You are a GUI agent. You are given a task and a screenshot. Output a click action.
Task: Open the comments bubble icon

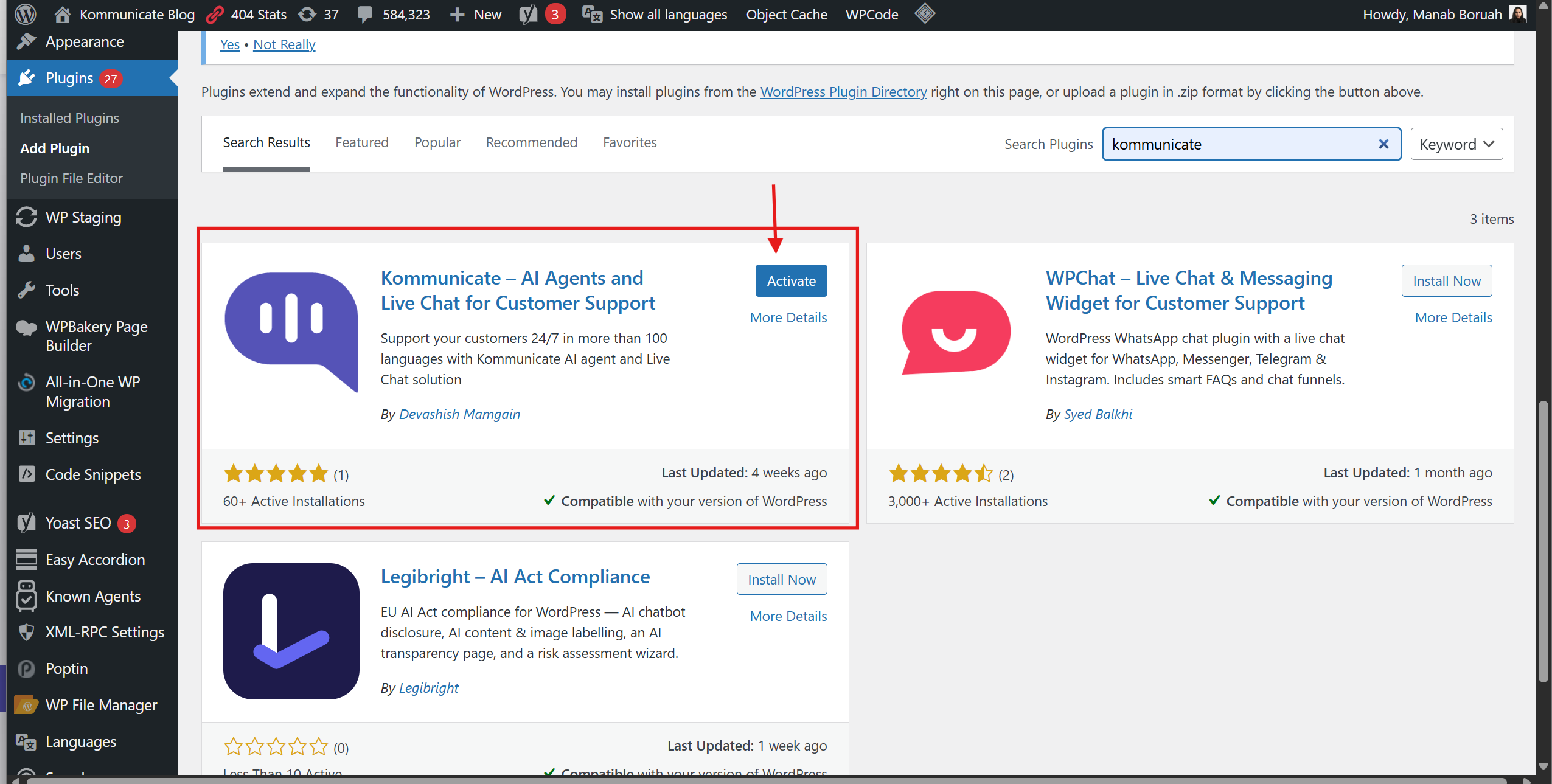tap(365, 15)
